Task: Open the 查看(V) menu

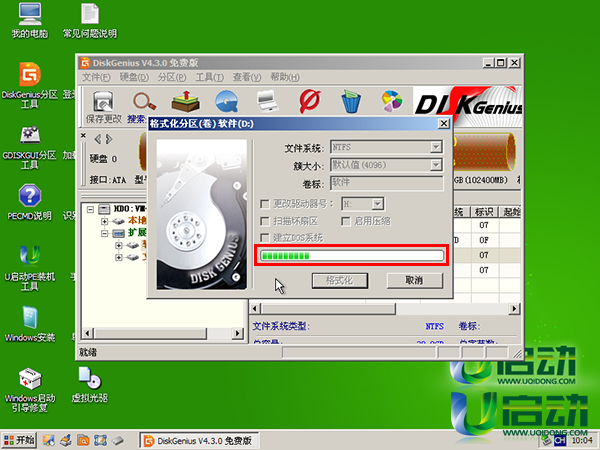Action: coord(247,77)
